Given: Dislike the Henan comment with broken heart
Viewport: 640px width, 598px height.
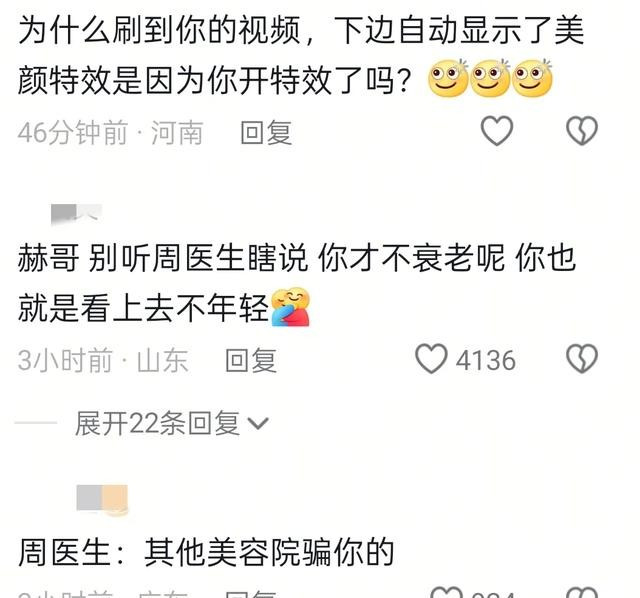Looking at the screenshot, I should point(582,131).
